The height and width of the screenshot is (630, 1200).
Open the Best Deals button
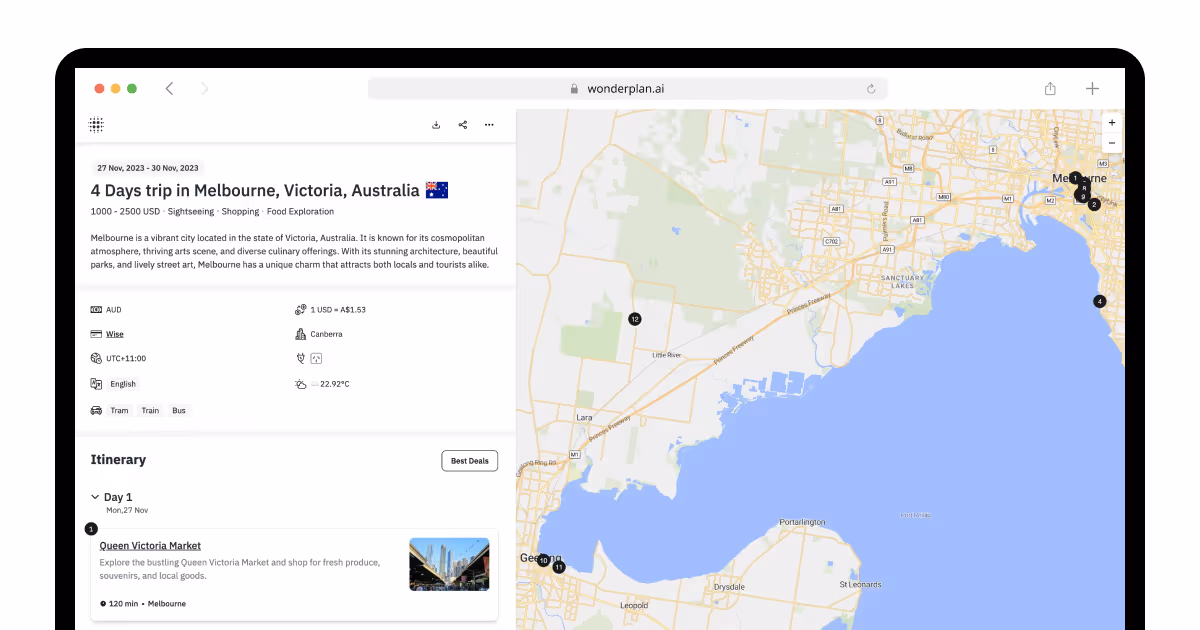(x=469, y=461)
